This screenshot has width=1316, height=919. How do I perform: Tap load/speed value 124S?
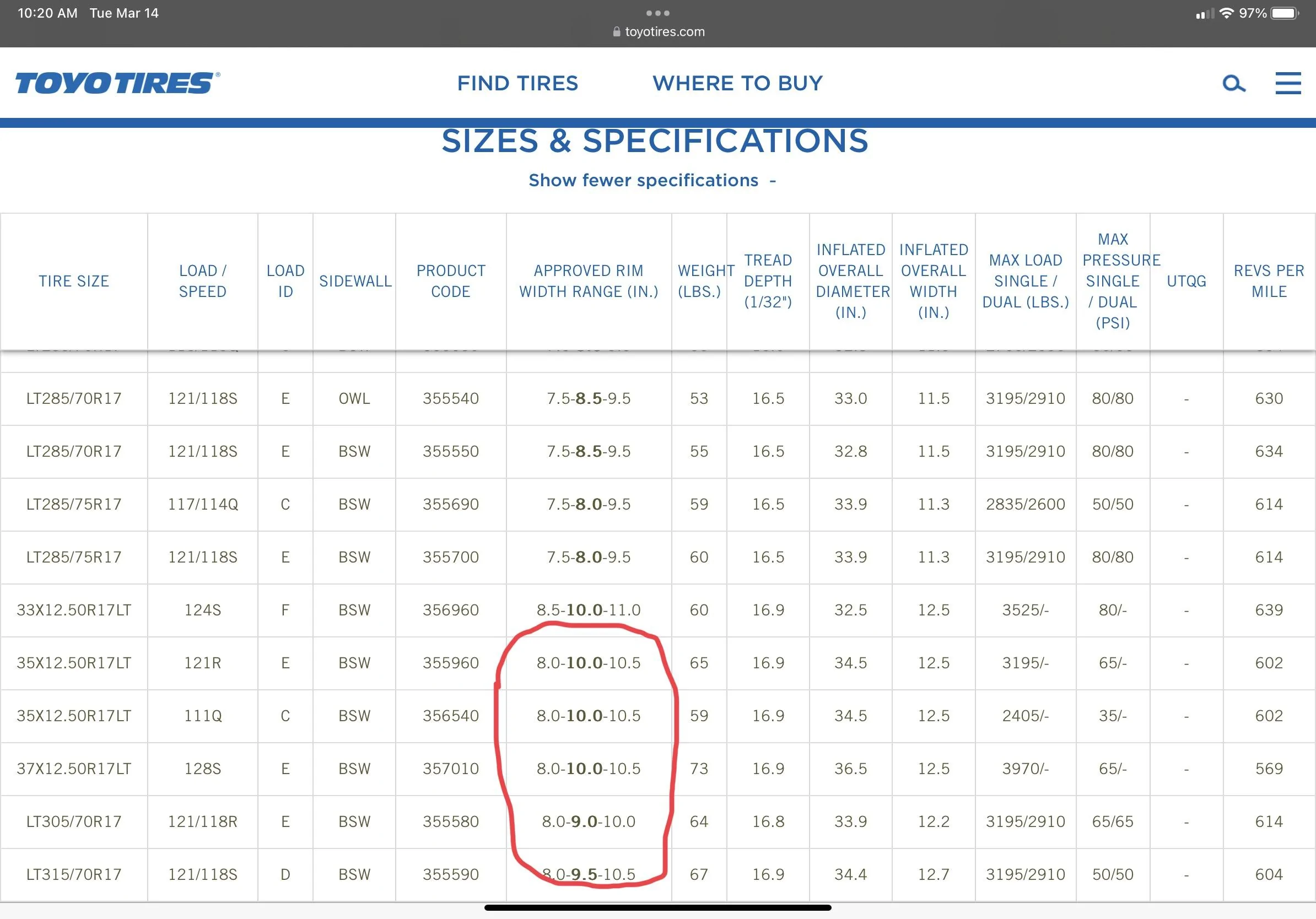[x=203, y=610]
